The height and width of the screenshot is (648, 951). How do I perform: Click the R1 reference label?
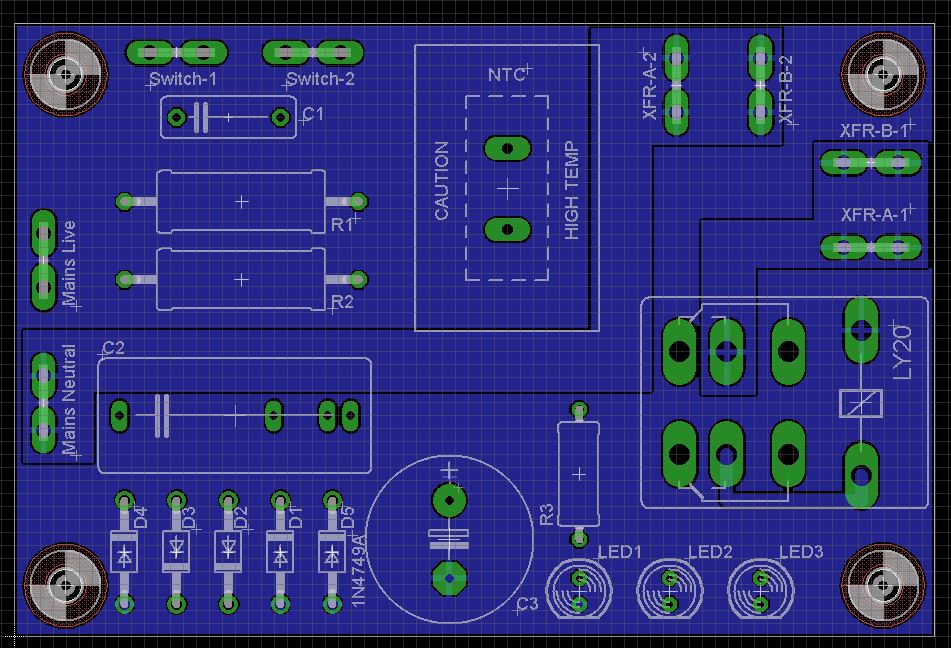point(341,225)
